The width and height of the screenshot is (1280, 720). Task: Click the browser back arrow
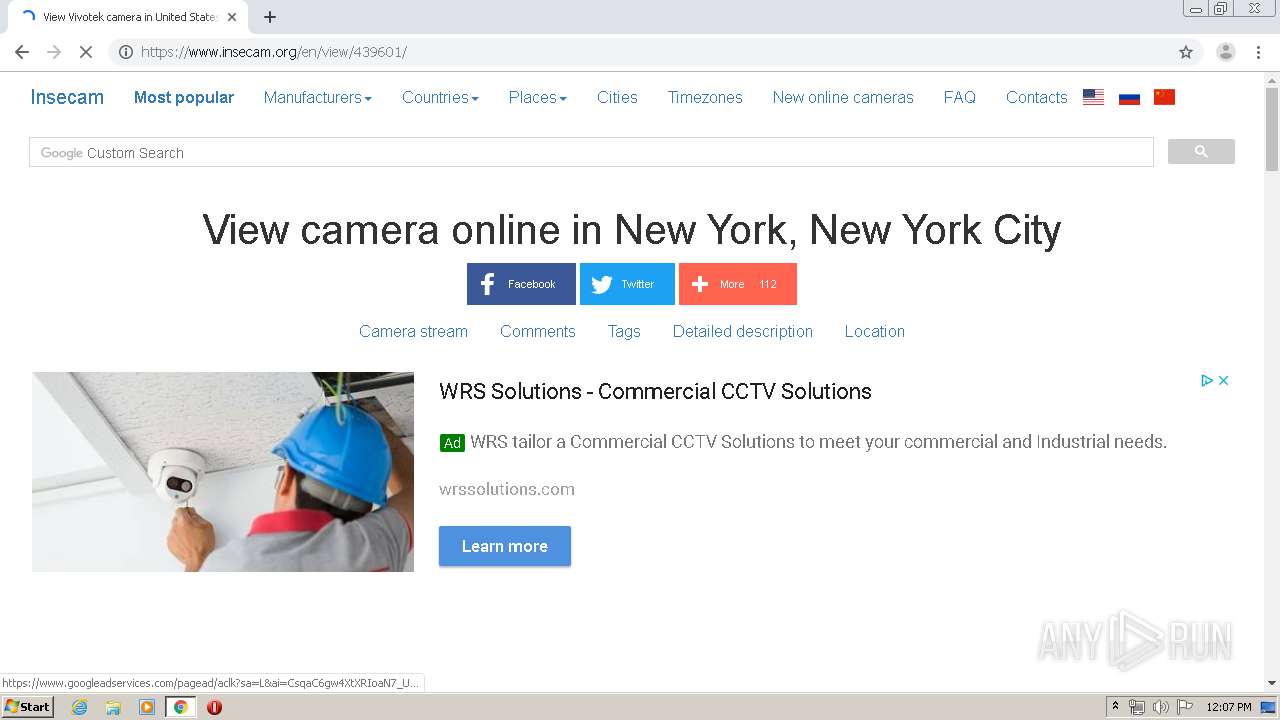pyautogui.click(x=22, y=52)
